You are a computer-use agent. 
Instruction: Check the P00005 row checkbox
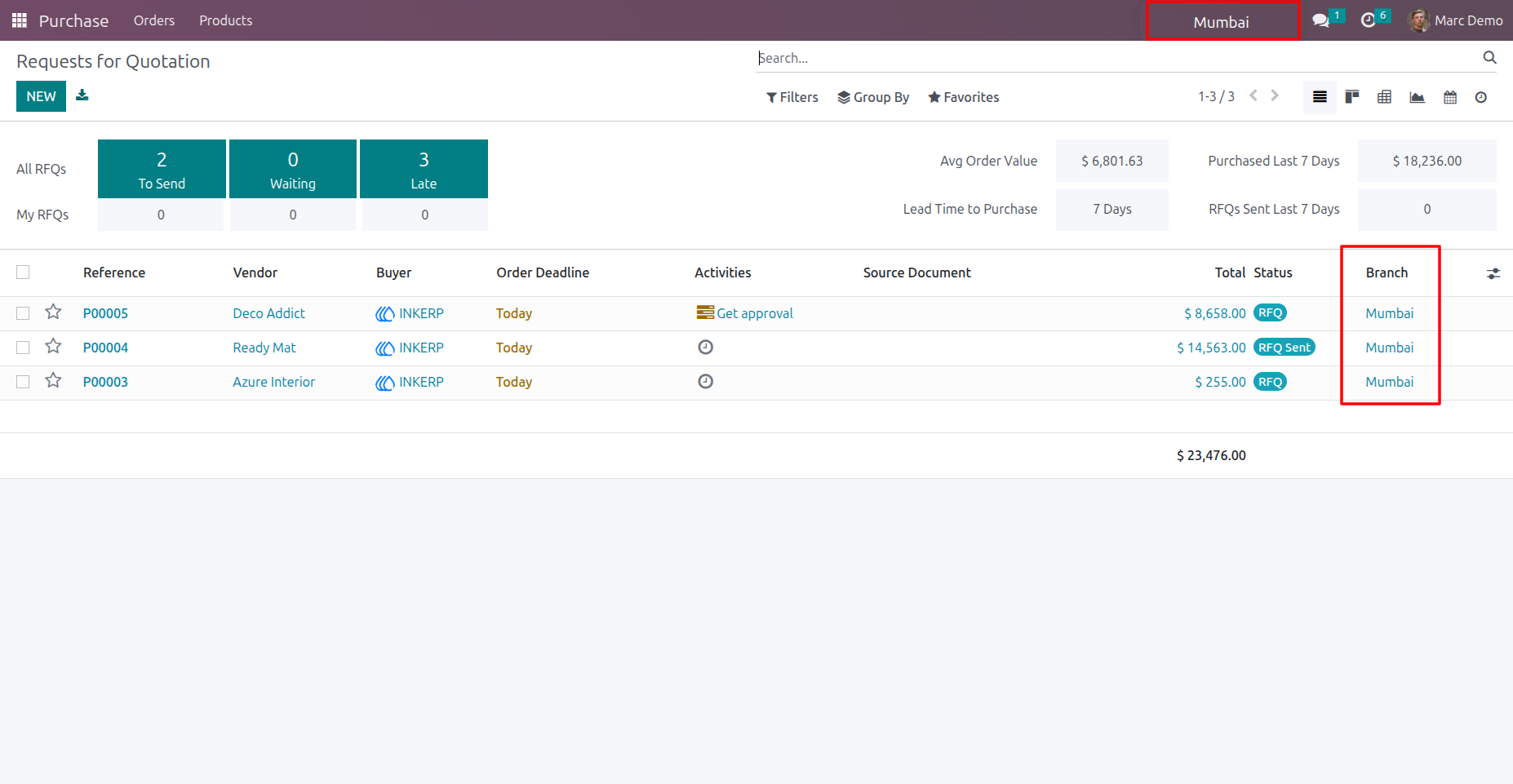[23, 313]
